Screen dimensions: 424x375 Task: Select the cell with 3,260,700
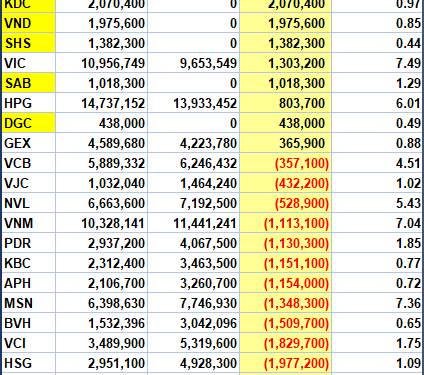click(194, 283)
